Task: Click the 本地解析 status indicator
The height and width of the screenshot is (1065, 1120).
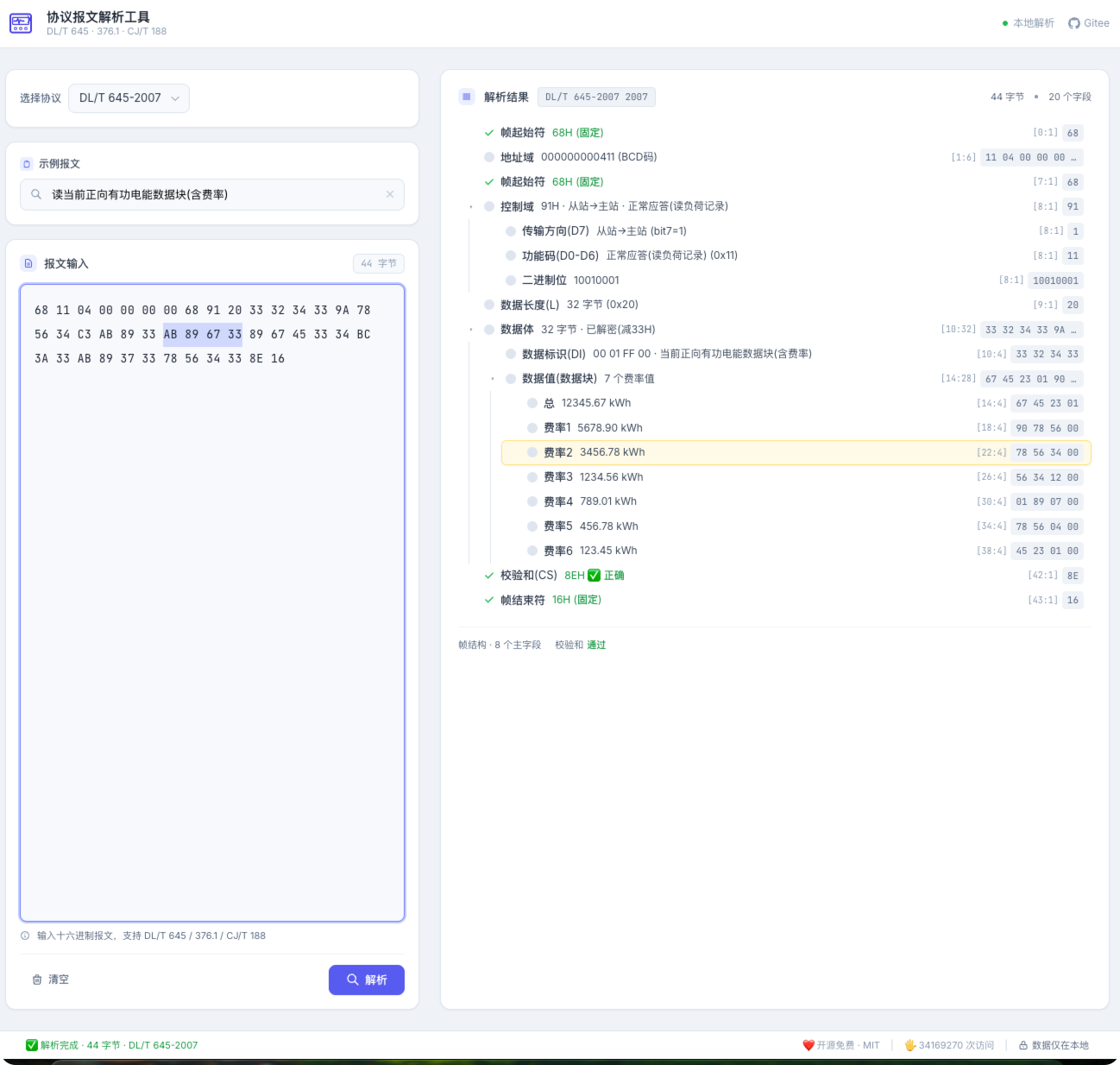Action: 1029,23
